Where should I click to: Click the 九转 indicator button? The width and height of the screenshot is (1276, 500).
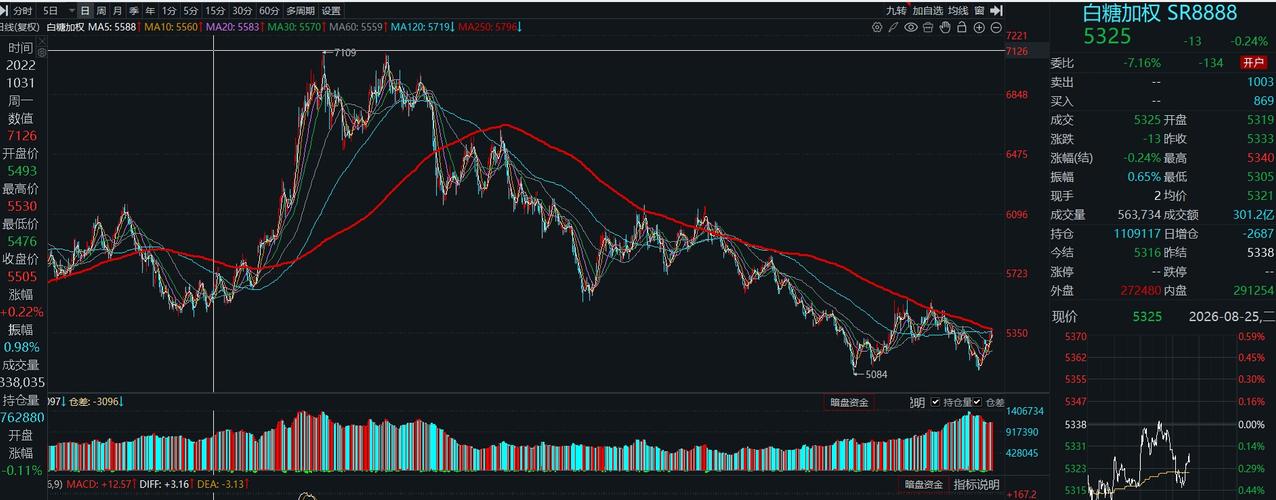pyautogui.click(x=896, y=10)
